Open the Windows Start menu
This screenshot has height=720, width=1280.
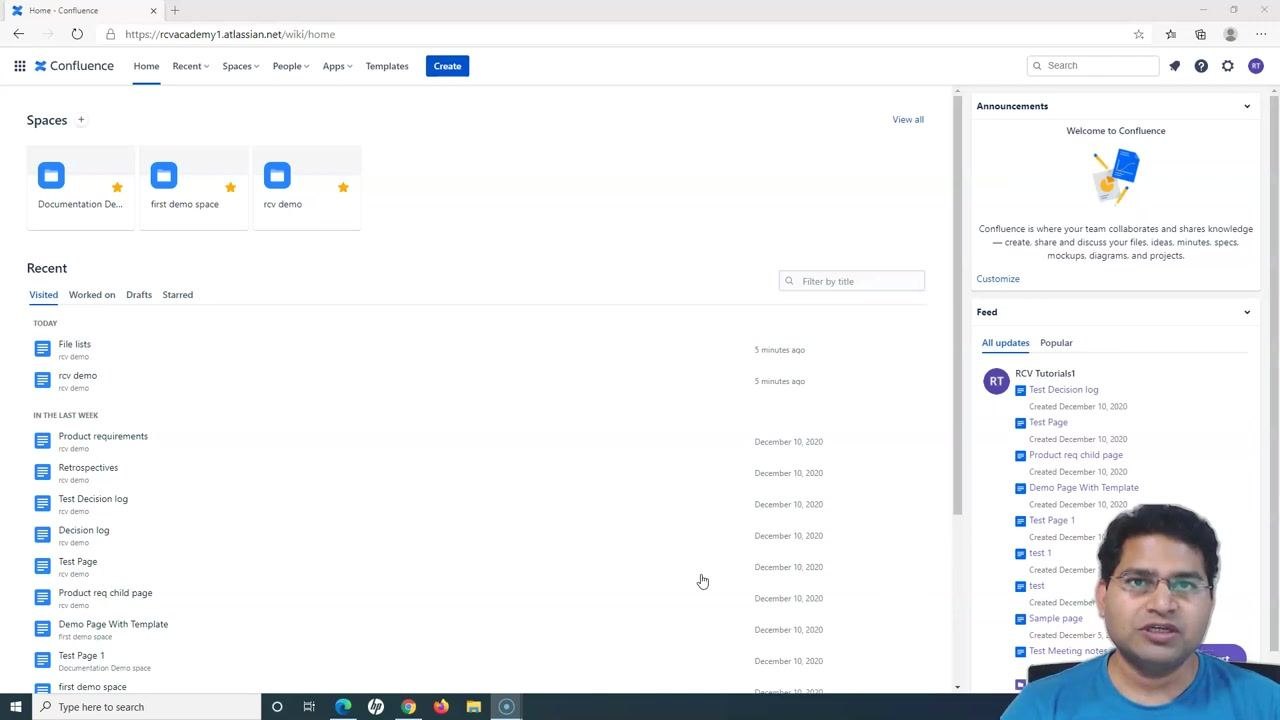[x=15, y=707]
